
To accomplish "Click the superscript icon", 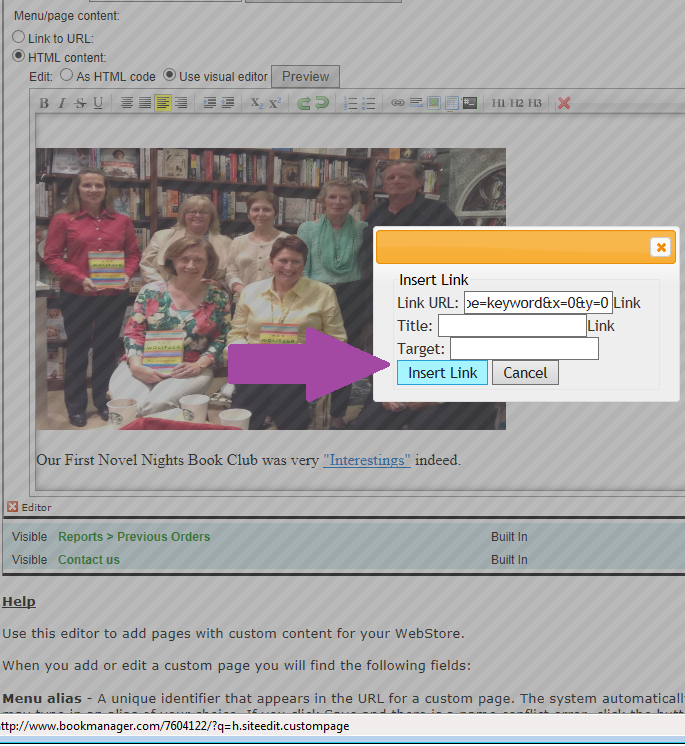I will pos(275,103).
